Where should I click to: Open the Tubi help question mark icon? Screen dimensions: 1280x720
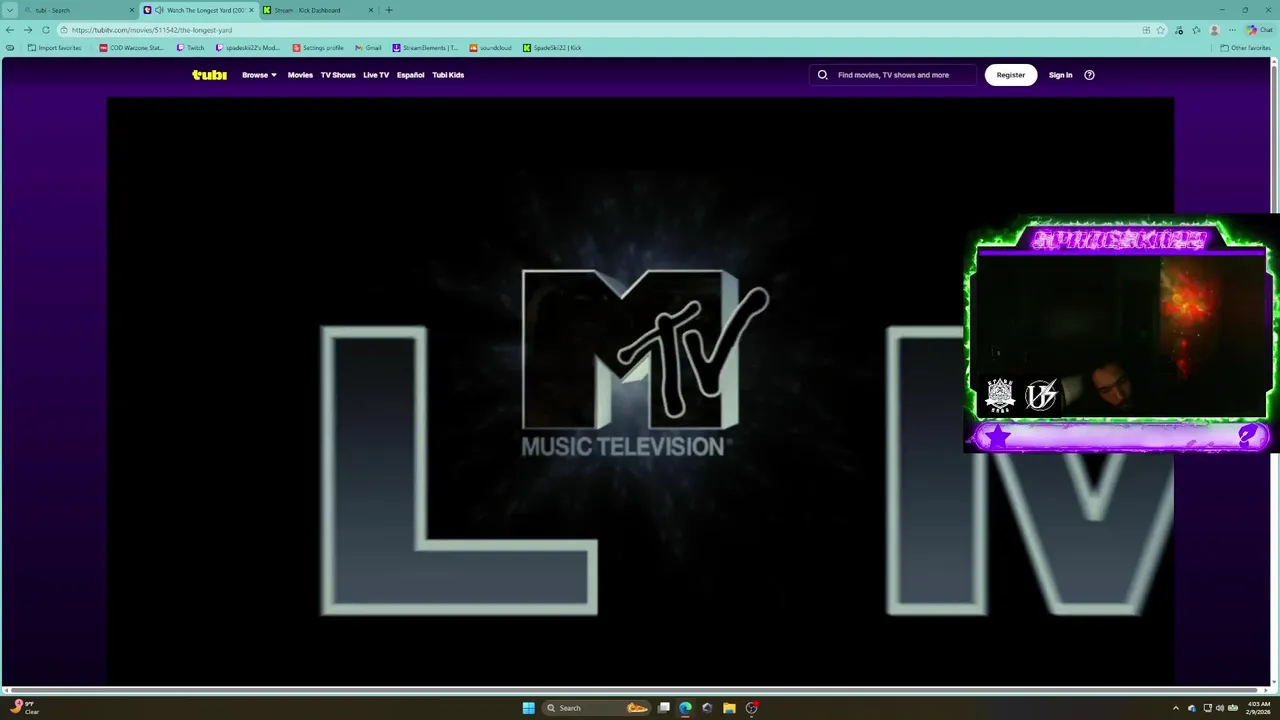[x=1089, y=75]
